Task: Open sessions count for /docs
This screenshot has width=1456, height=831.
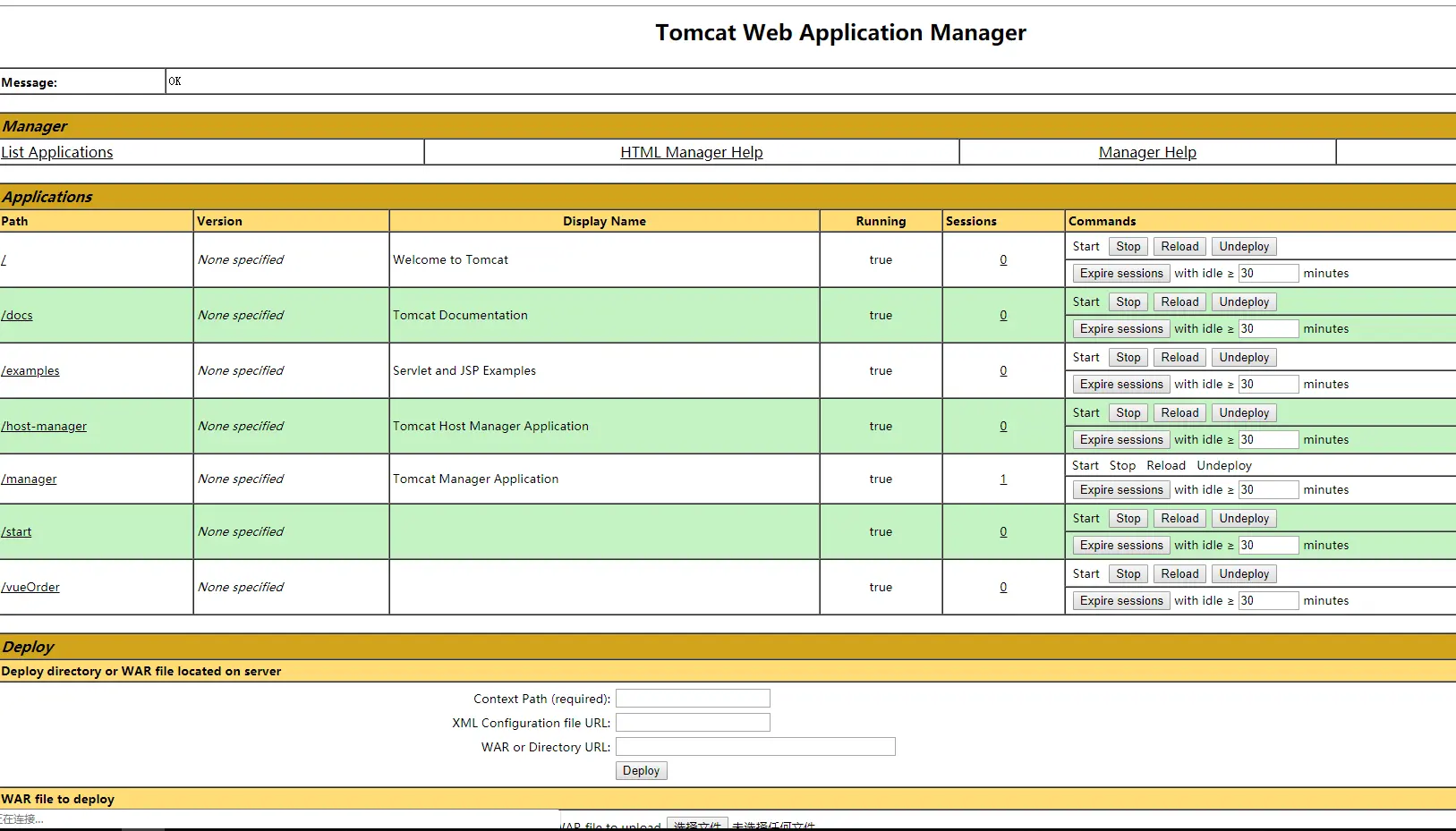Action: click(x=1003, y=316)
